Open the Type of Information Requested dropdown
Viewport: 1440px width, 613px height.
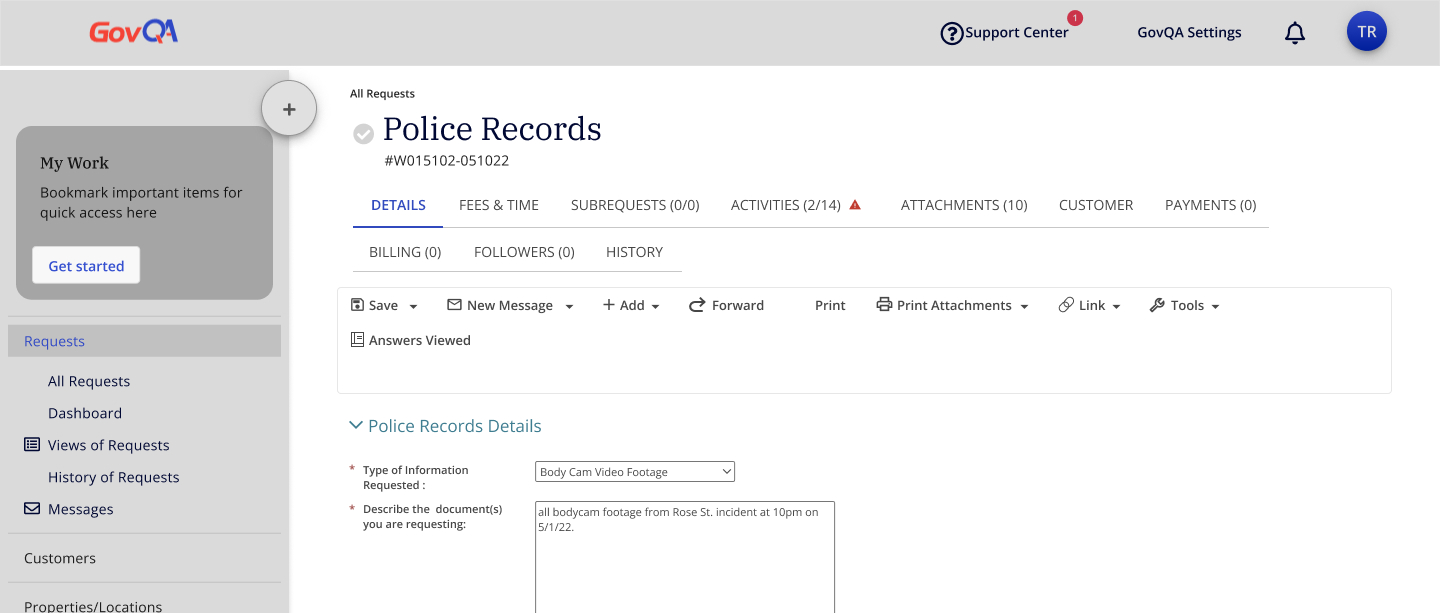click(x=635, y=472)
